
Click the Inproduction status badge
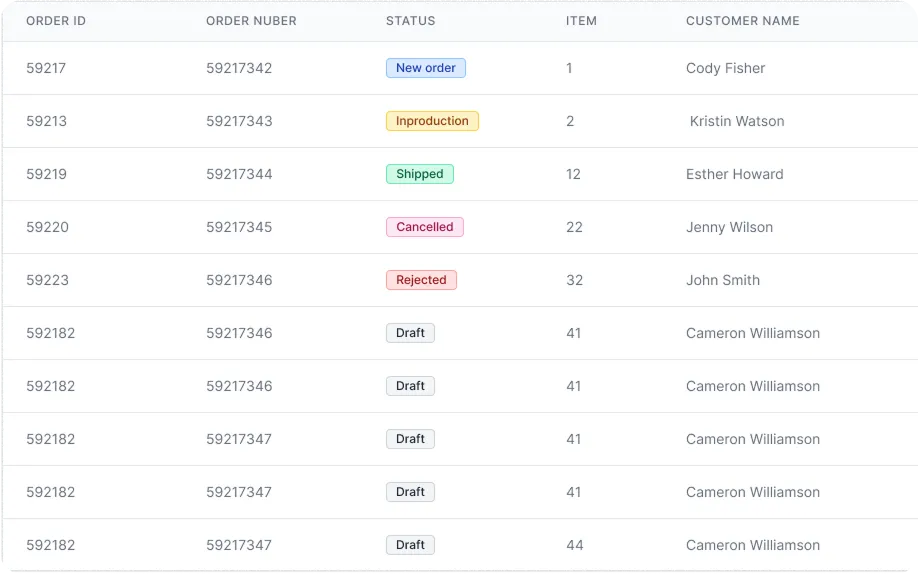pos(432,121)
